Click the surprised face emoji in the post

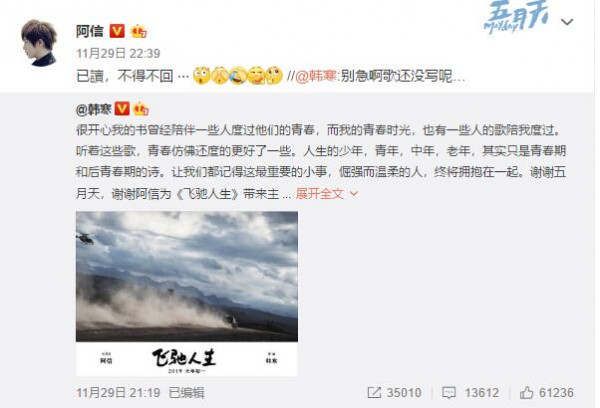(x=201, y=75)
